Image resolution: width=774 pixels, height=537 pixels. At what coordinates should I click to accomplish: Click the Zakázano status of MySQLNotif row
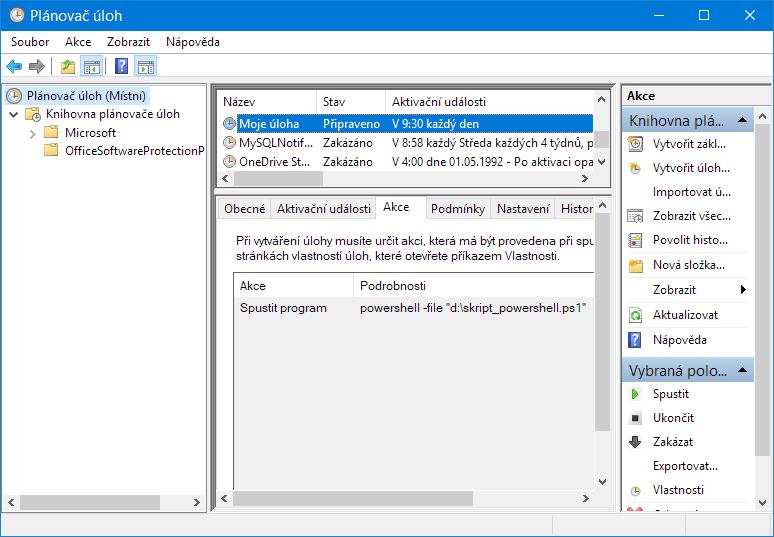[x=348, y=143]
